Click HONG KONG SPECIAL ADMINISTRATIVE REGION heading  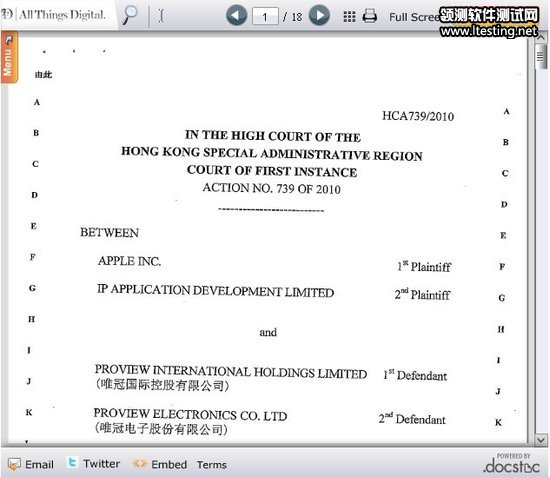(272, 154)
